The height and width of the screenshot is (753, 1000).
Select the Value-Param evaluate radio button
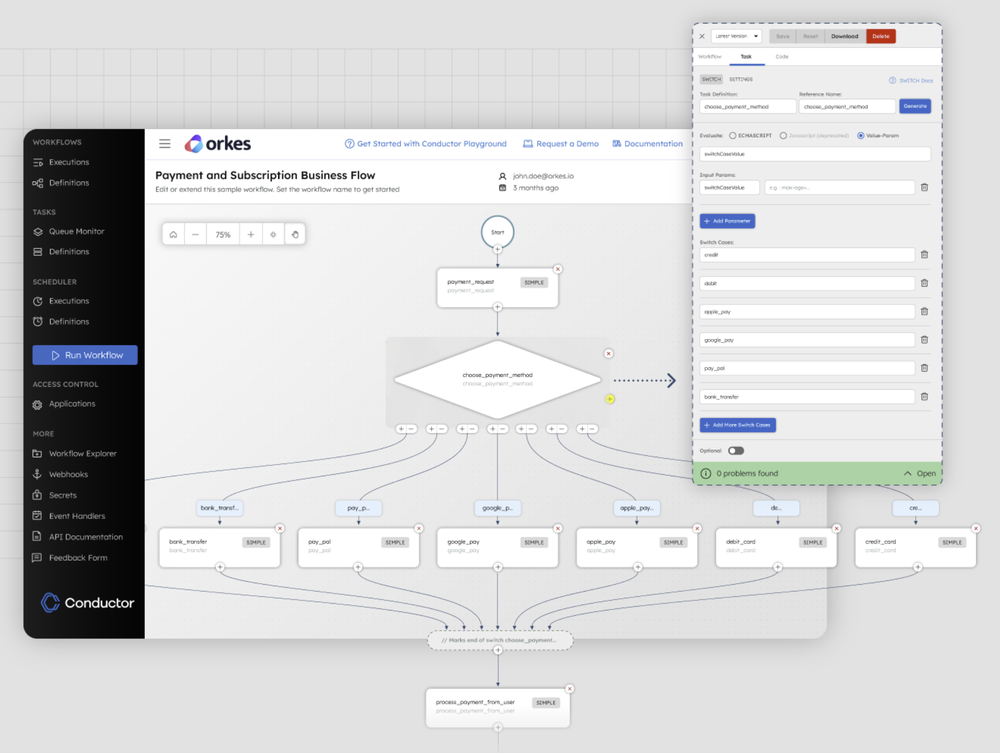click(x=861, y=136)
